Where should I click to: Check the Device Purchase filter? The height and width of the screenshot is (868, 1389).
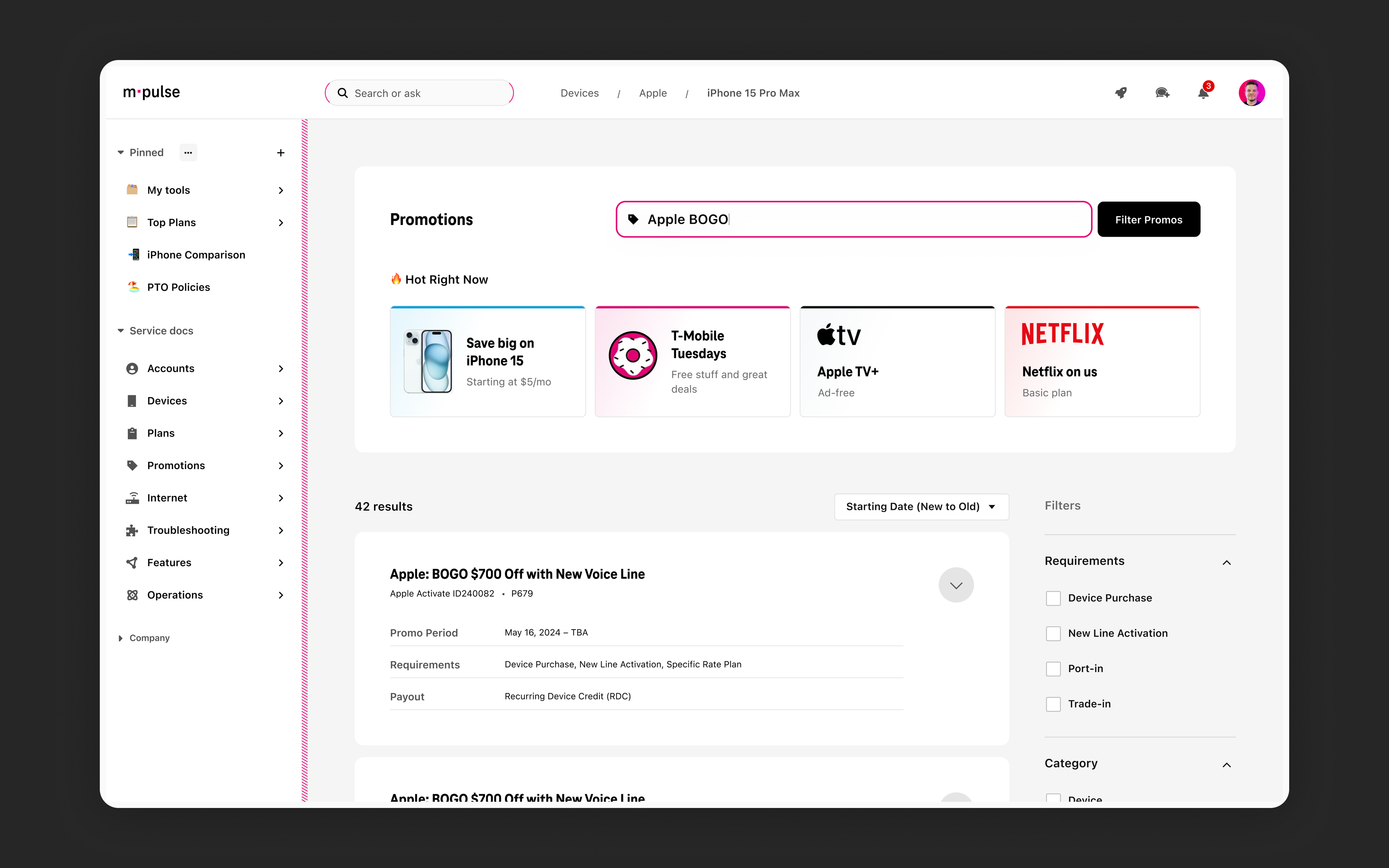pos(1053,598)
